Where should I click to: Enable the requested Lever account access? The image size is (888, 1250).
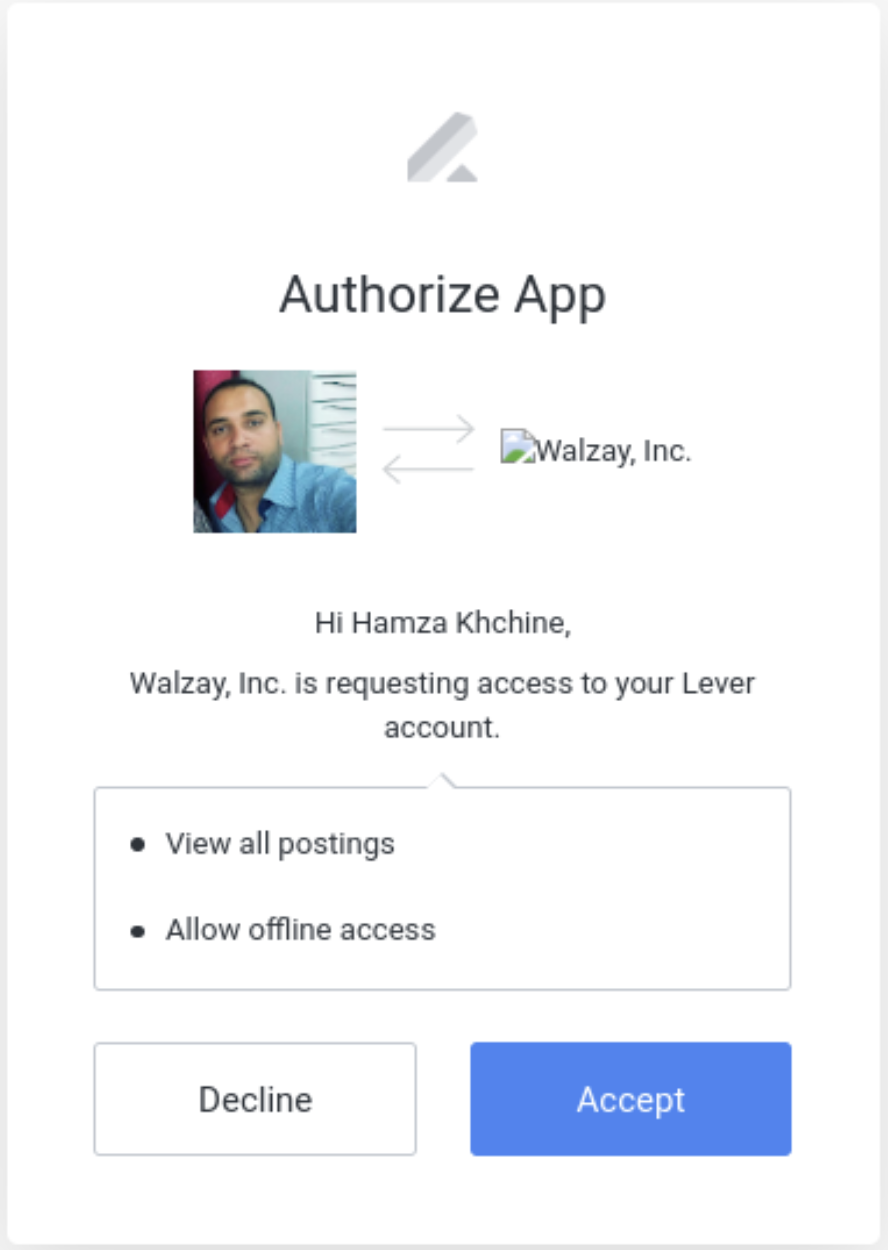(630, 1099)
